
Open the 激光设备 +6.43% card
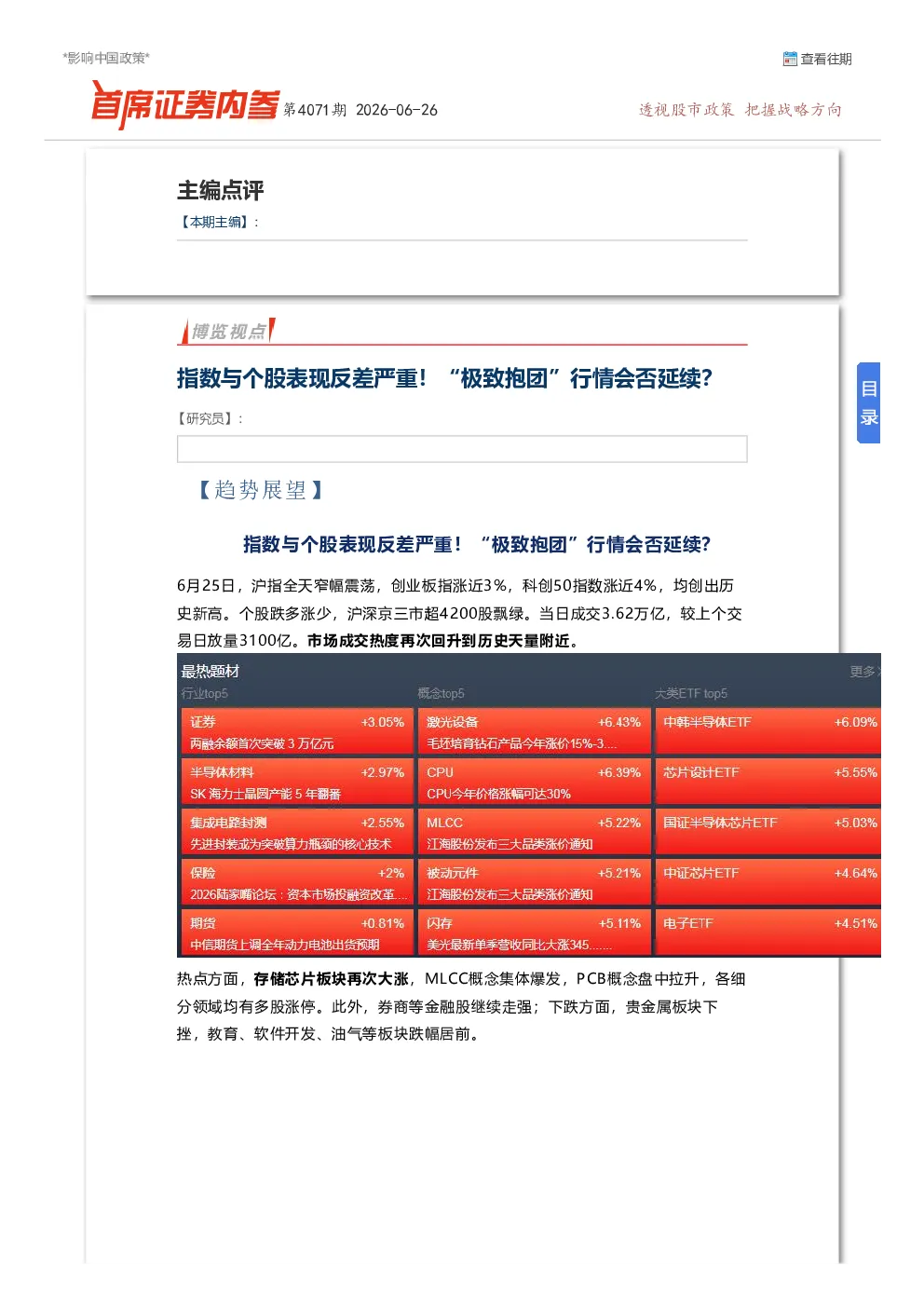pos(534,731)
